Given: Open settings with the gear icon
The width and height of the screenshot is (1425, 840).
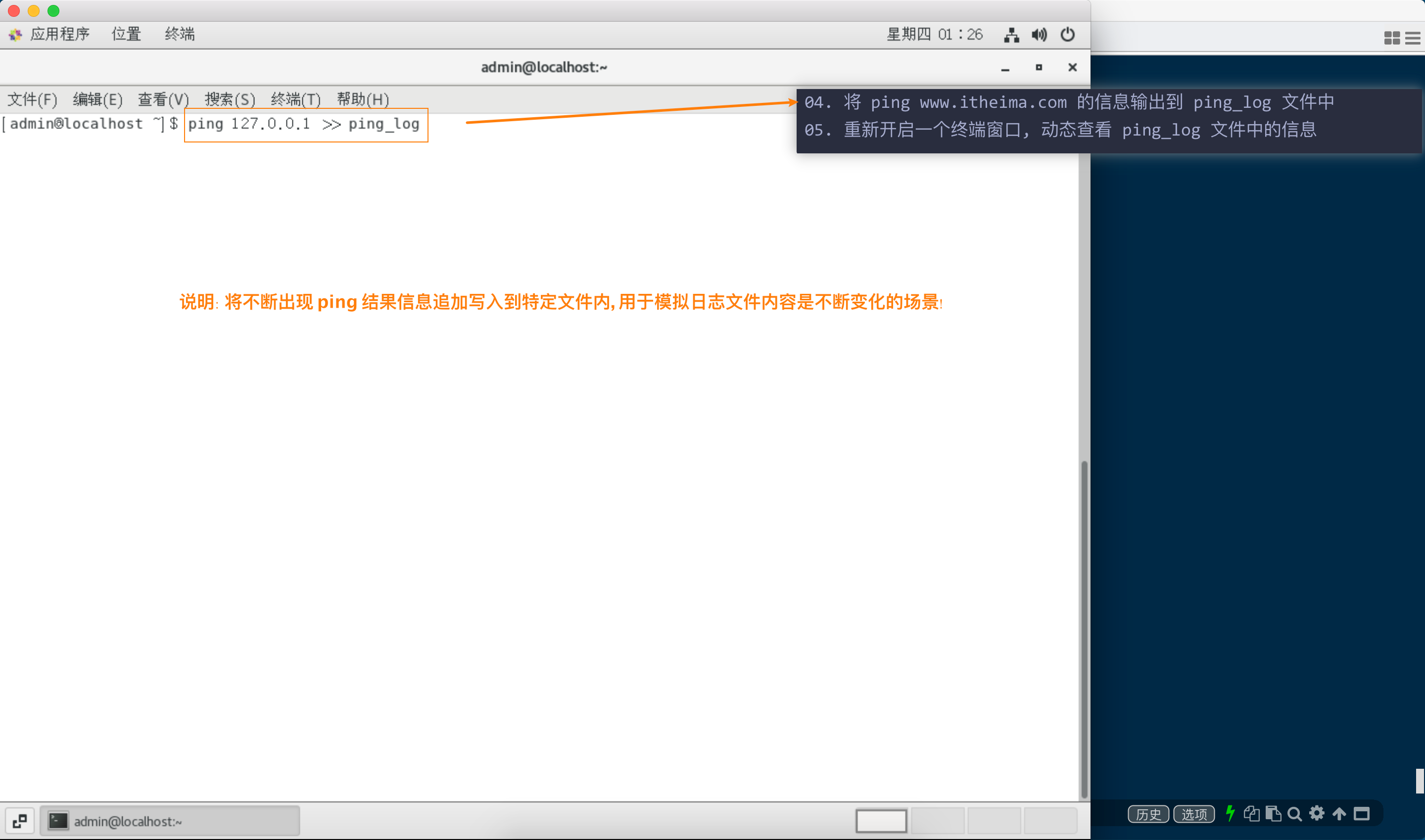Looking at the screenshot, I should [1317, 813].
